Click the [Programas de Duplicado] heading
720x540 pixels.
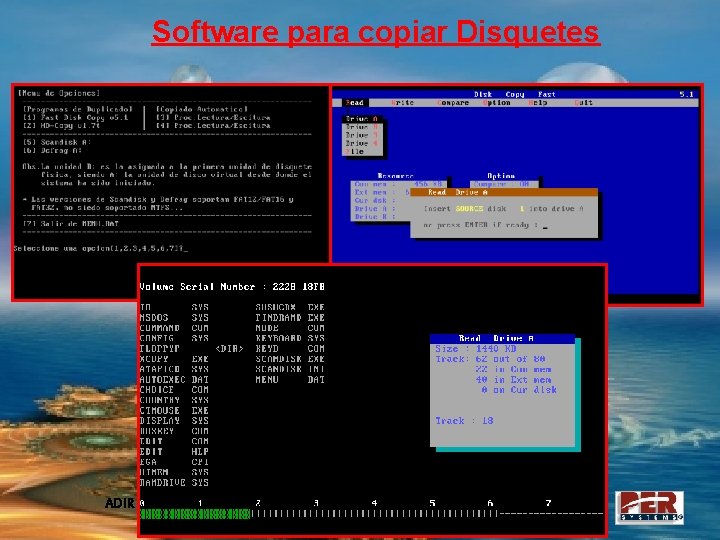click(x=78, y=109)
